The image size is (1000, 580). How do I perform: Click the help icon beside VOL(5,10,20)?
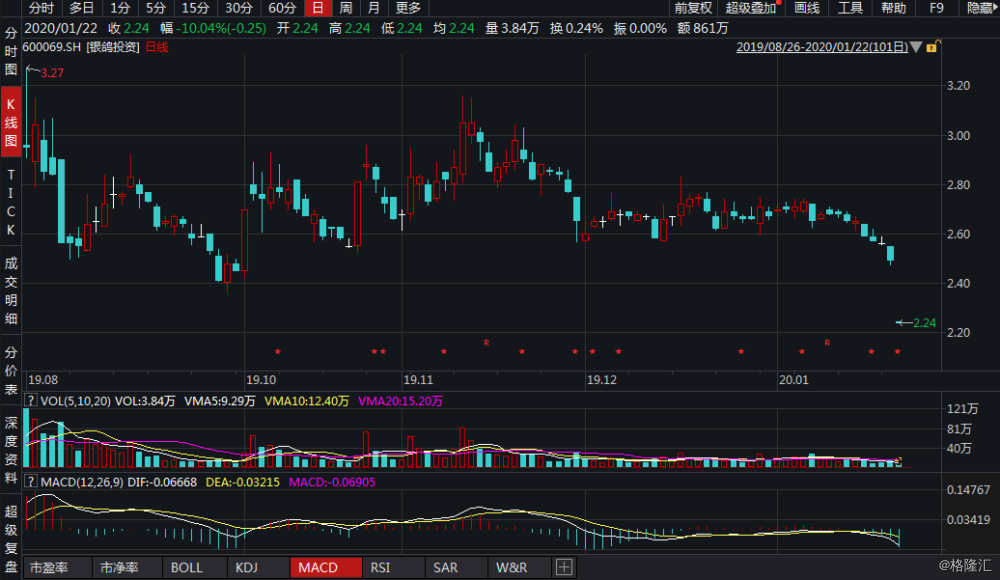(32, 400)
